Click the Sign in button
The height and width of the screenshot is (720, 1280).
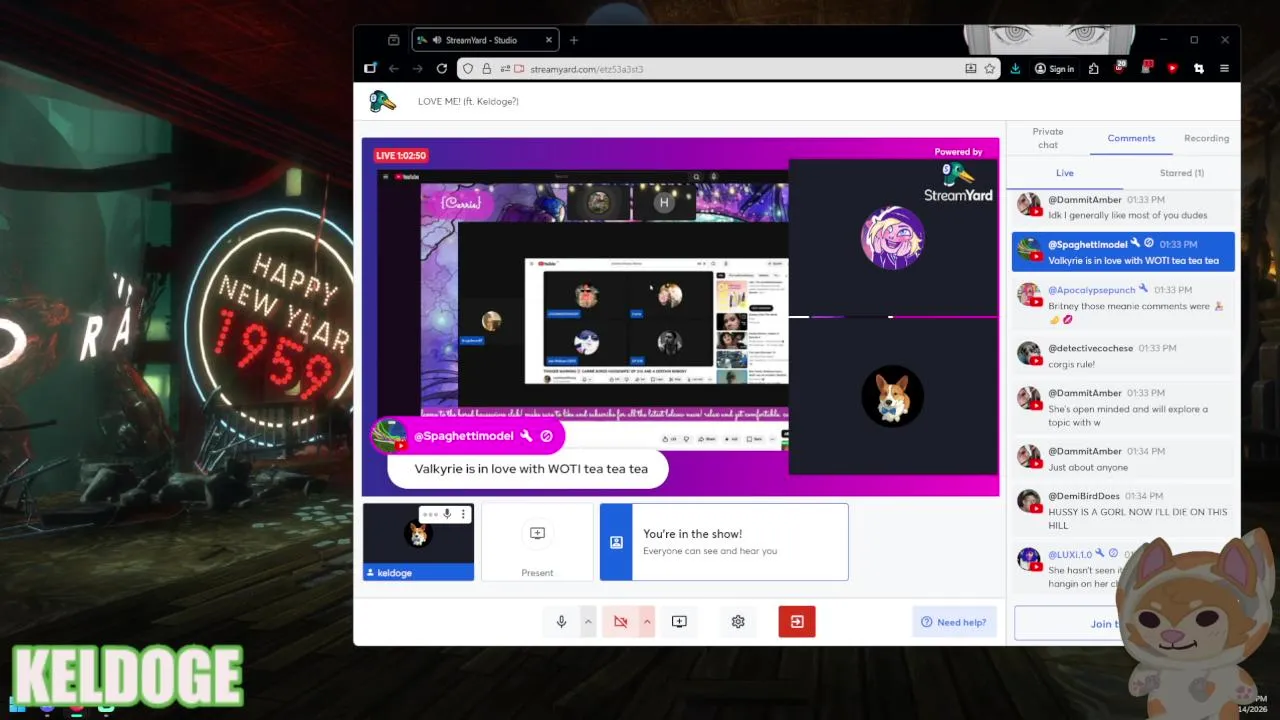[1054, 69]
